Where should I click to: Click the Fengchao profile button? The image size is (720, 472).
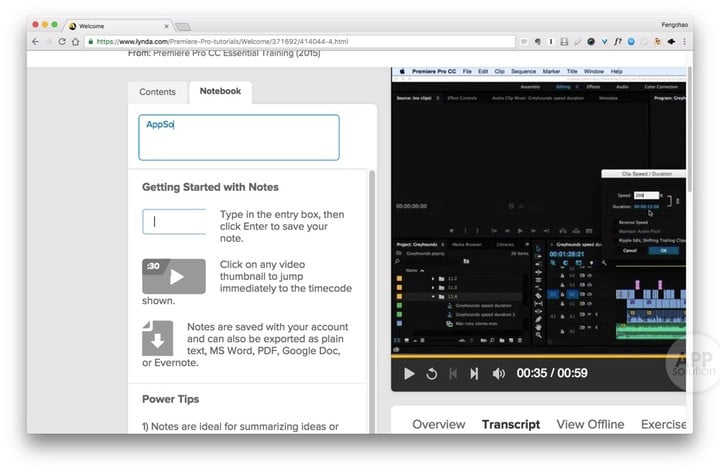[674, 25]
